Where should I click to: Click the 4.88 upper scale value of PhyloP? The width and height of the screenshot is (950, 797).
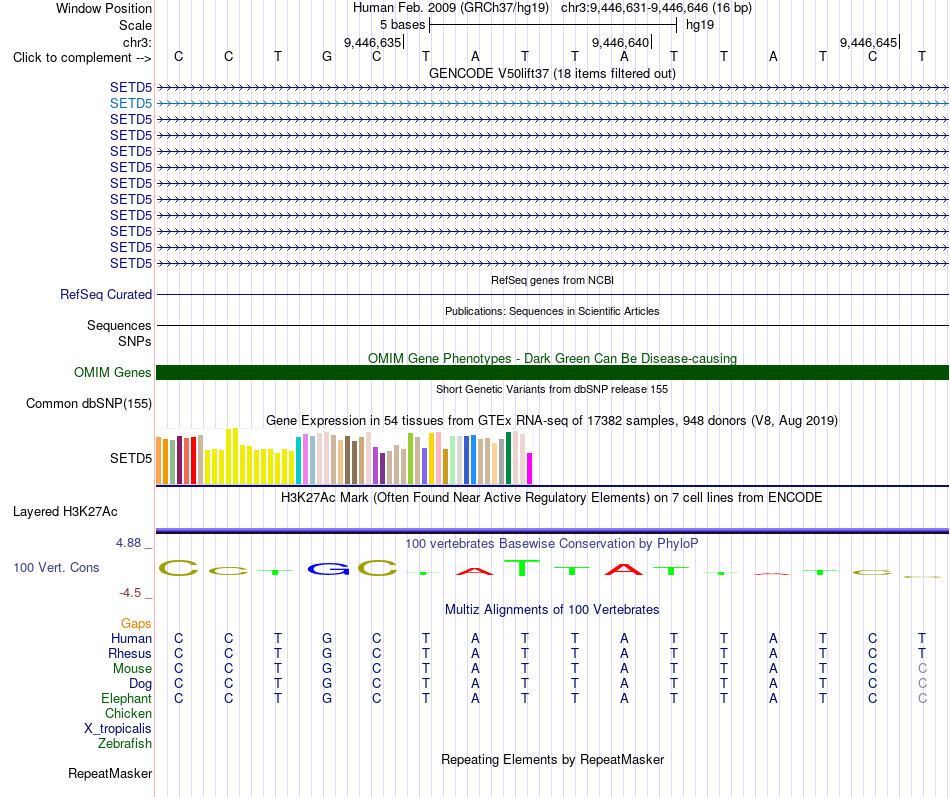pyautogui.click(x=128, y=542)
